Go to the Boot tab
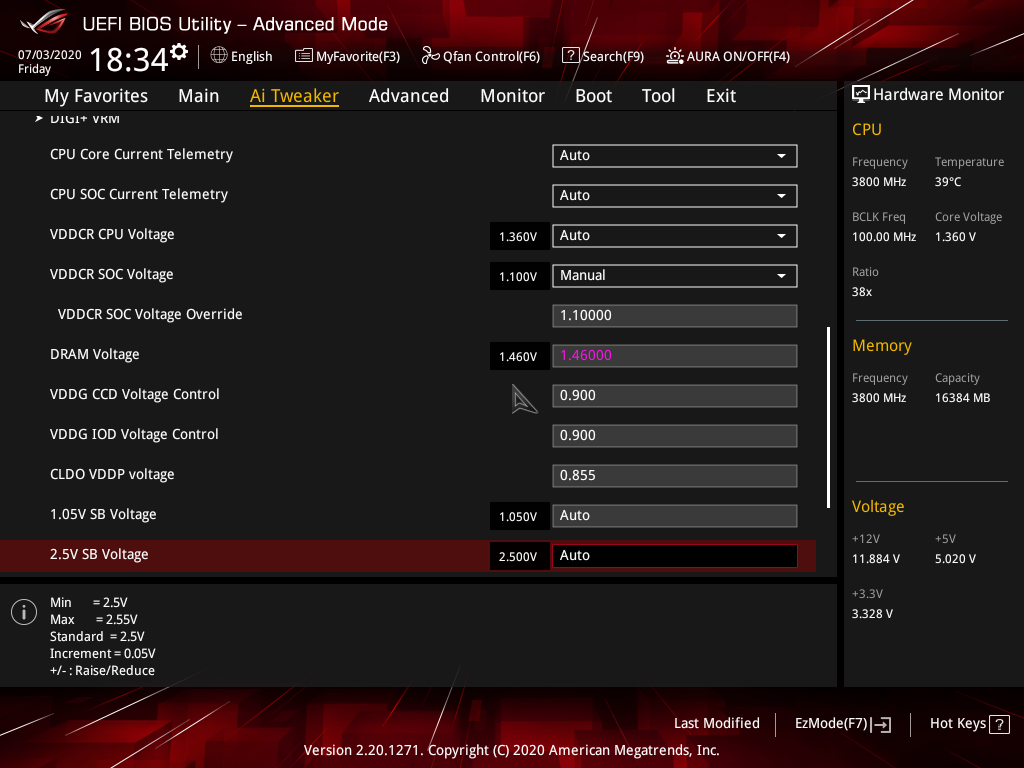The image size is (1024, 768). [x=593, y=96]
